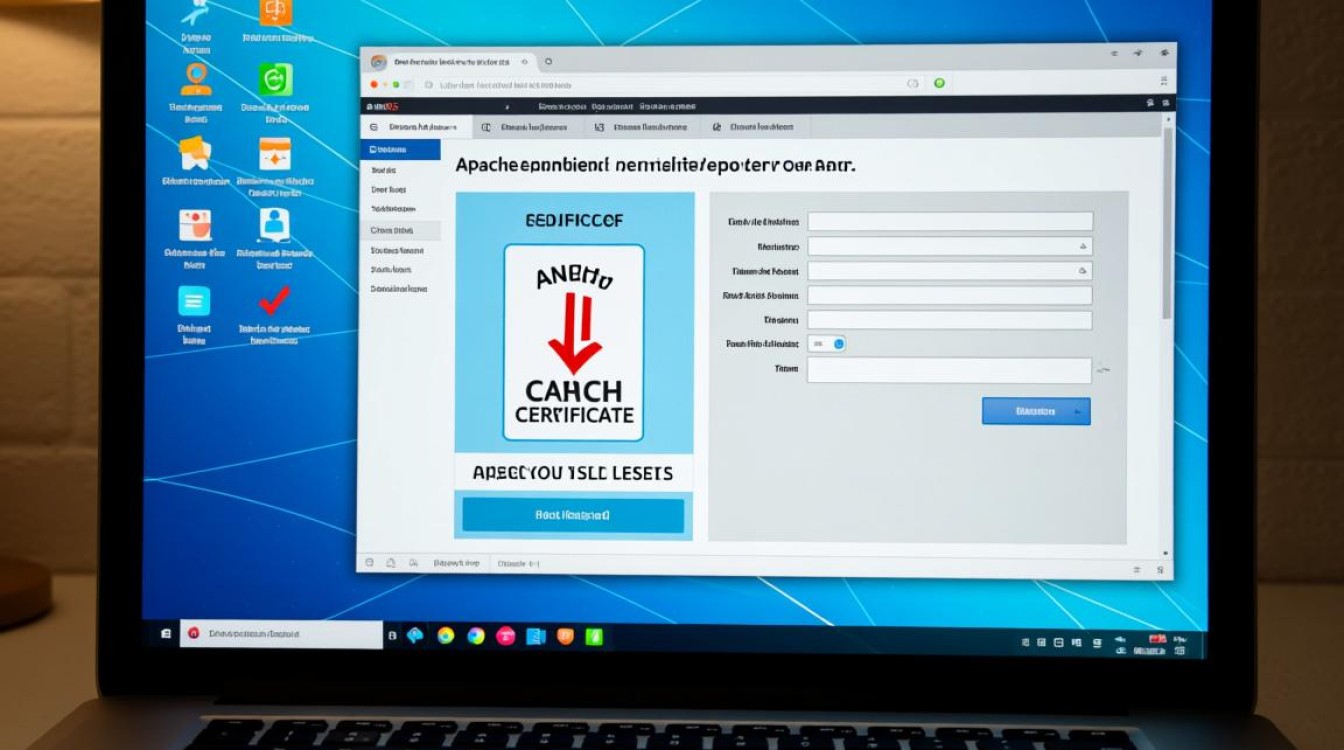Click the blue button below the certificate graphic
Screen dimensions: 1344x750
point(571,515)
